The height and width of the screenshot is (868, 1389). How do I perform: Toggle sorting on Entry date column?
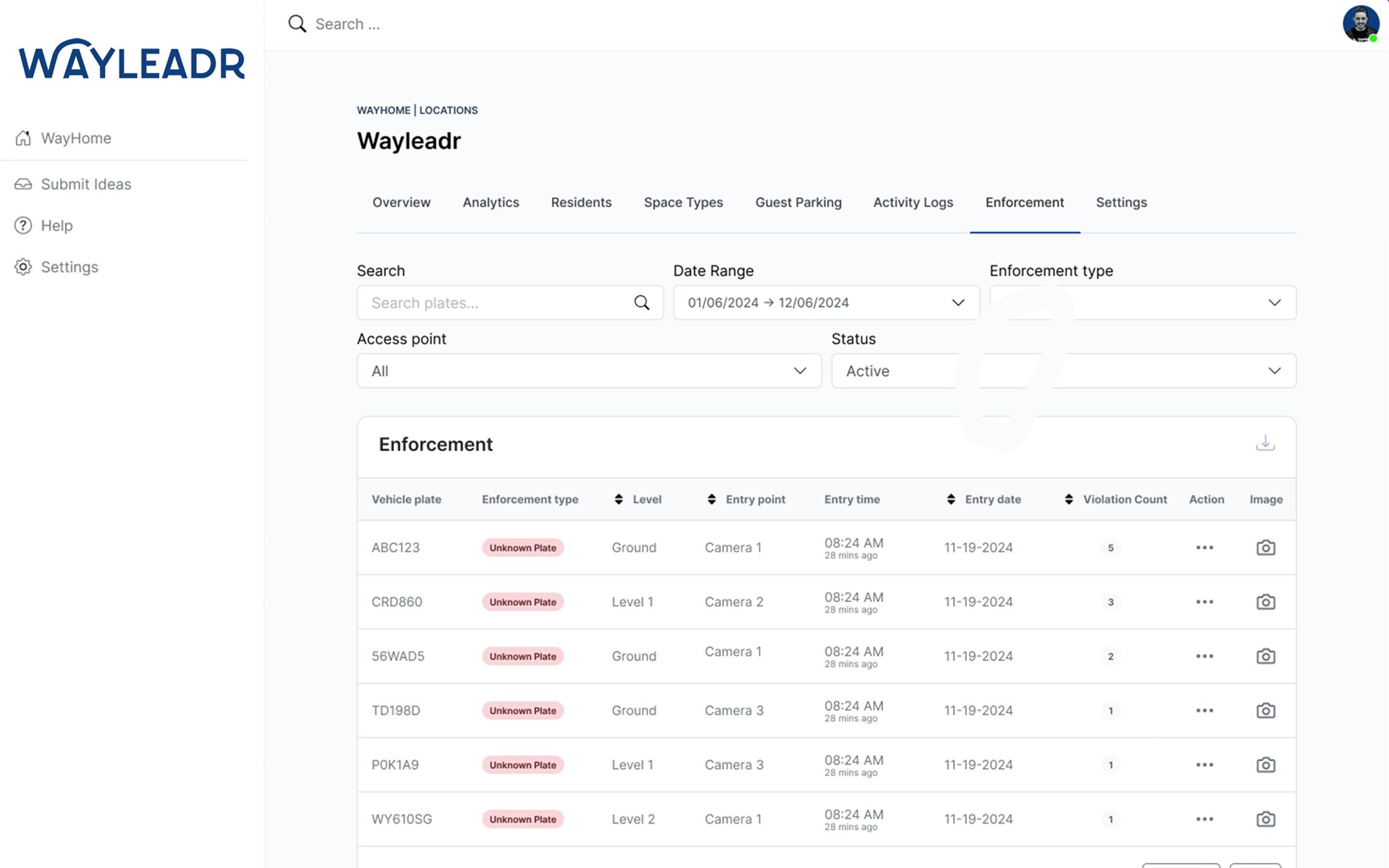click(x=952, y=499)
